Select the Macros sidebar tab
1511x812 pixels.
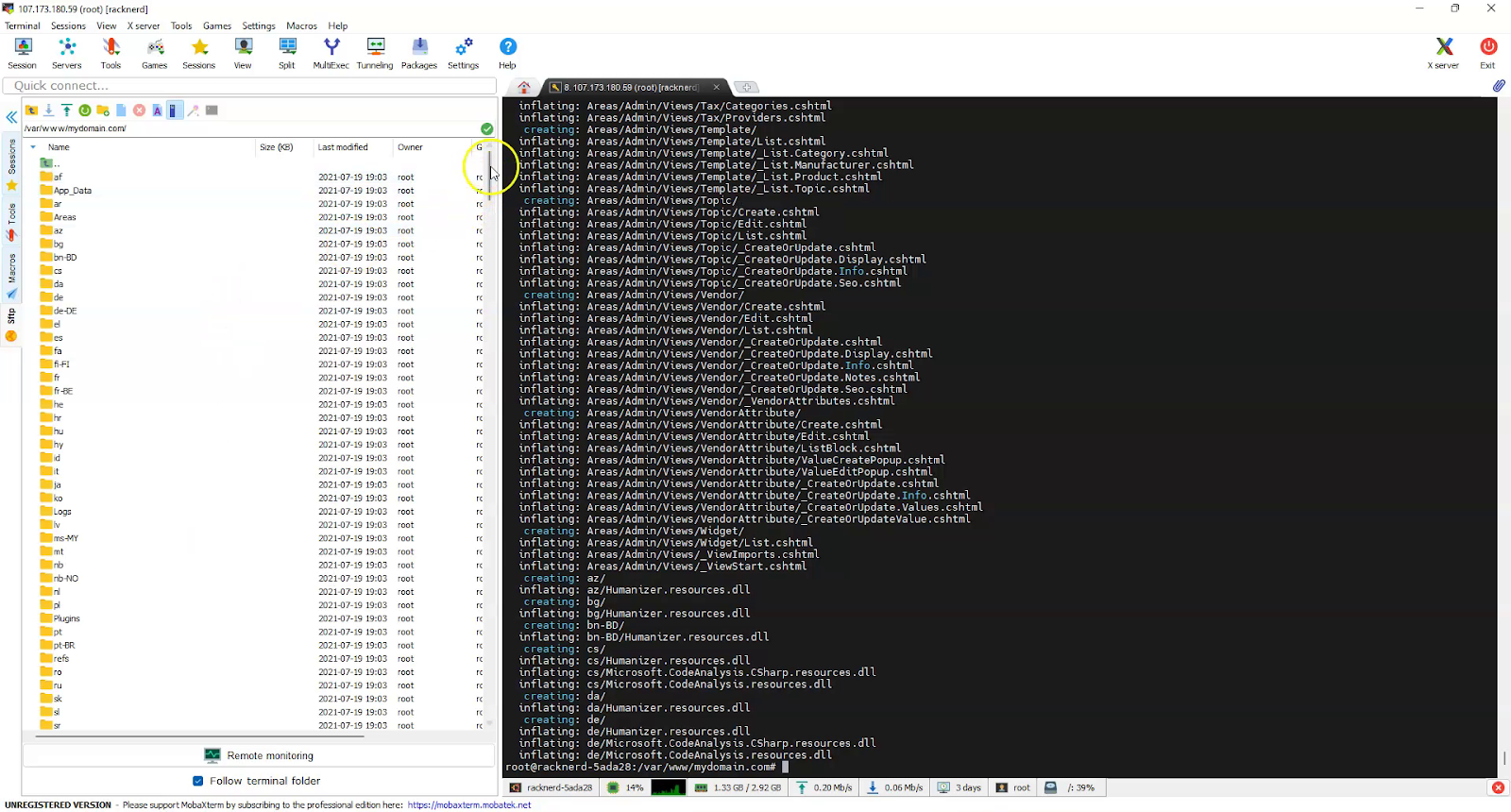tap(11, 276)
